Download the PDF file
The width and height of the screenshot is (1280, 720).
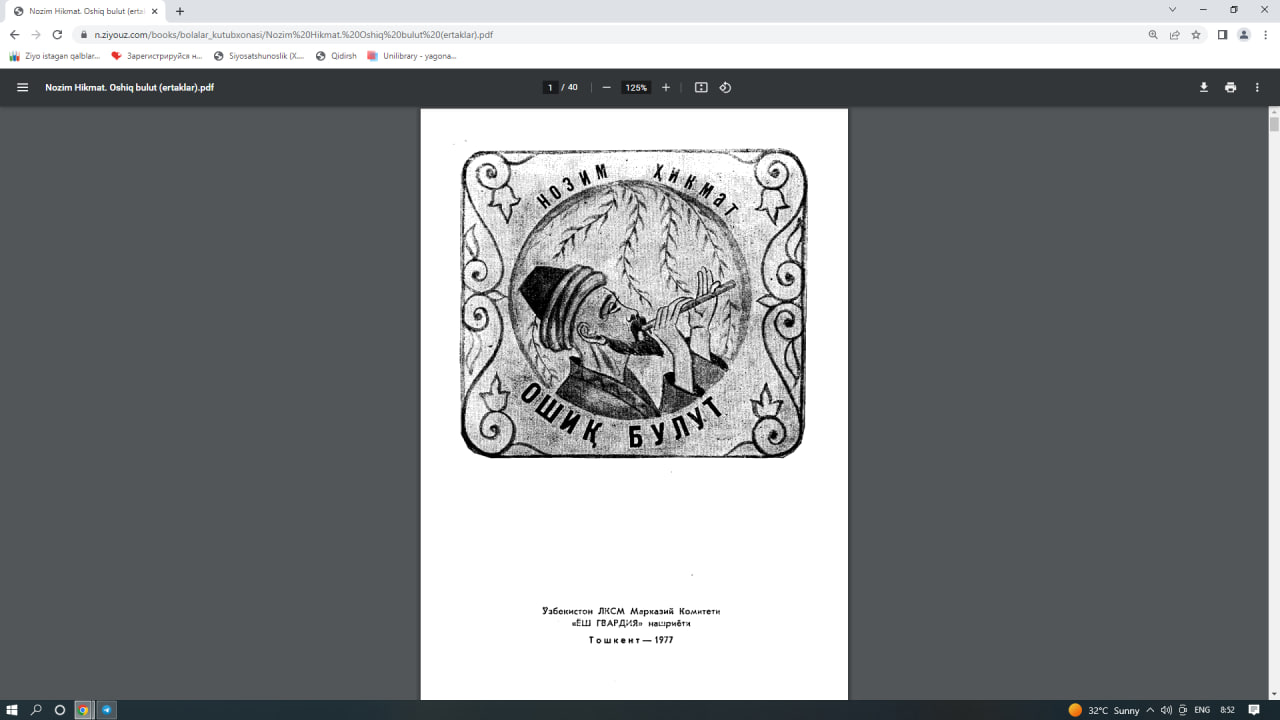click(x=1204, y=87)
